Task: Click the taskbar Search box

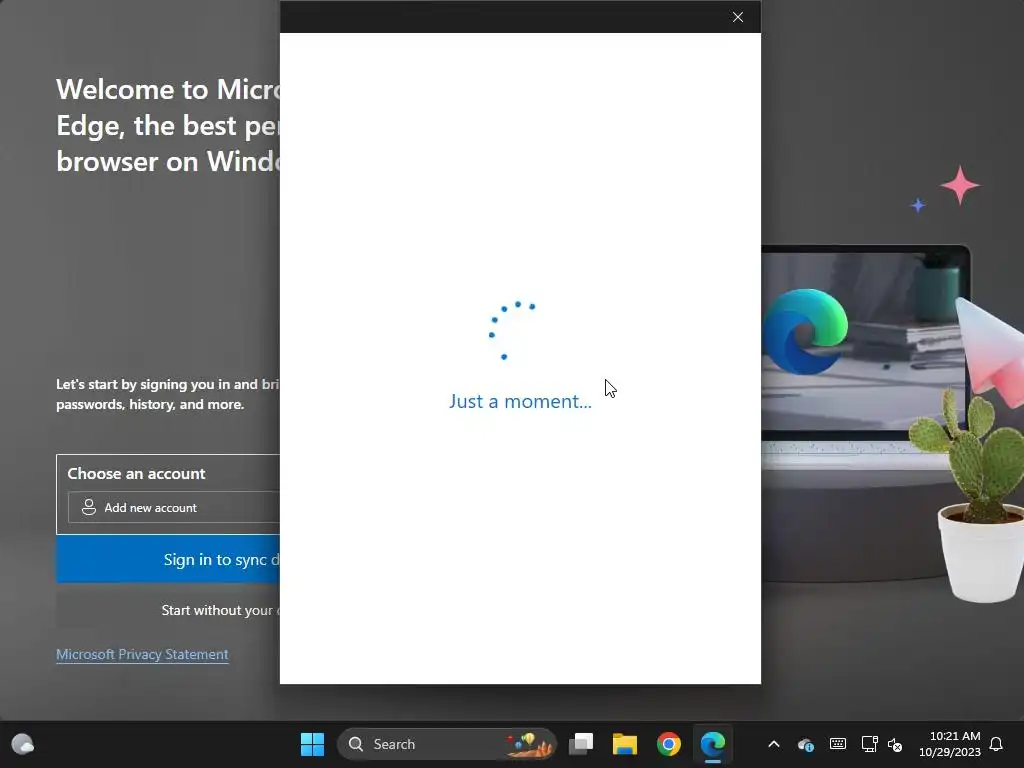Action: tap(447, 744)
